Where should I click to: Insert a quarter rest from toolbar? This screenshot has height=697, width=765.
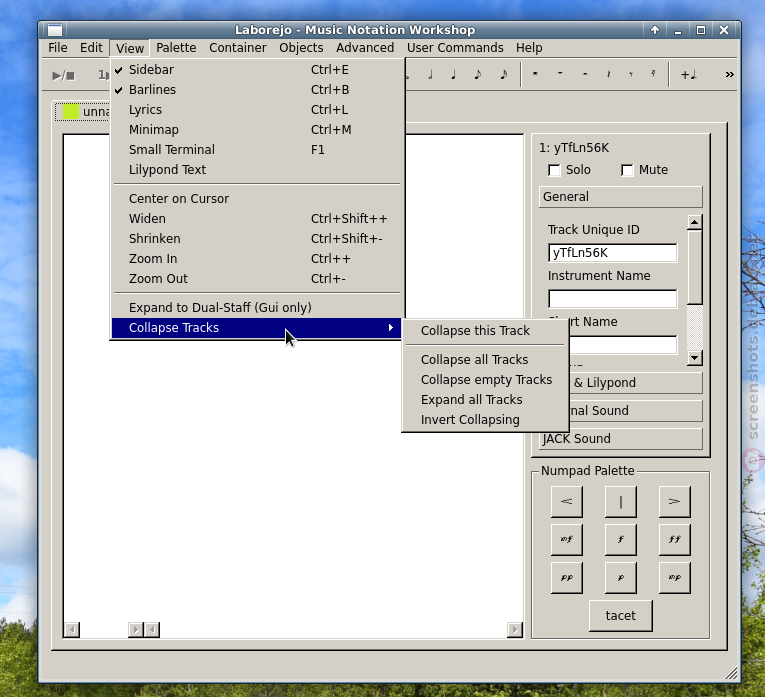coord(608,74)
